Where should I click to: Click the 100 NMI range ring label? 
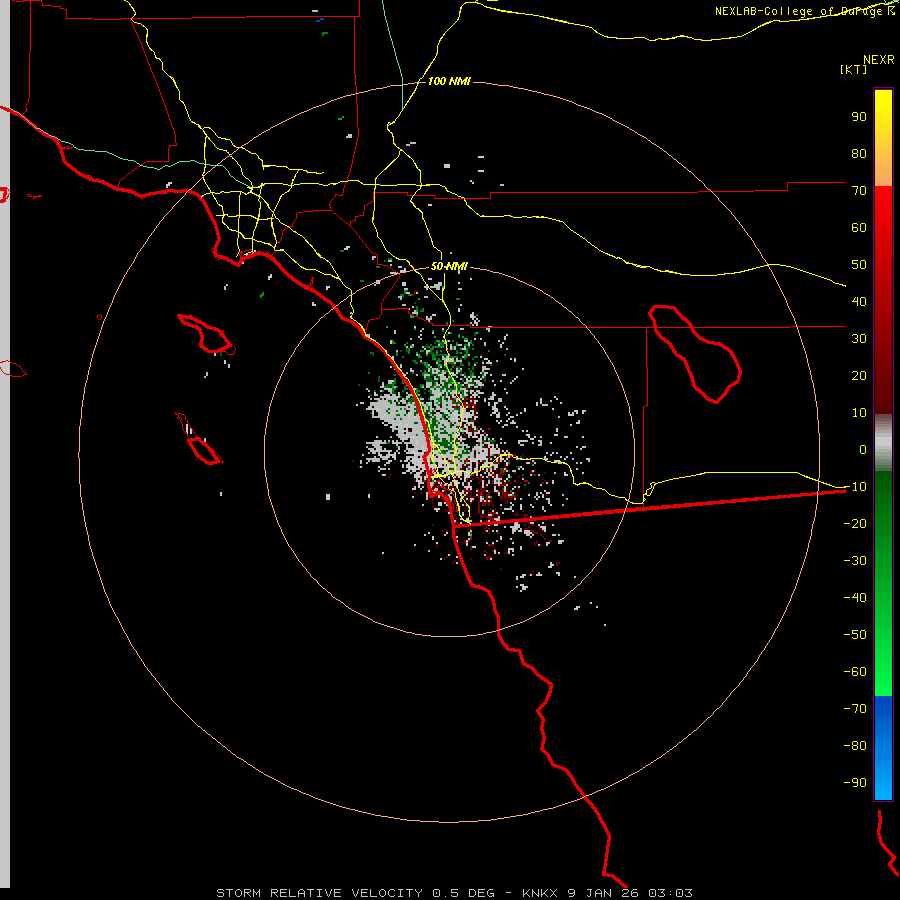pyautogui.click(x=449, y=81)
